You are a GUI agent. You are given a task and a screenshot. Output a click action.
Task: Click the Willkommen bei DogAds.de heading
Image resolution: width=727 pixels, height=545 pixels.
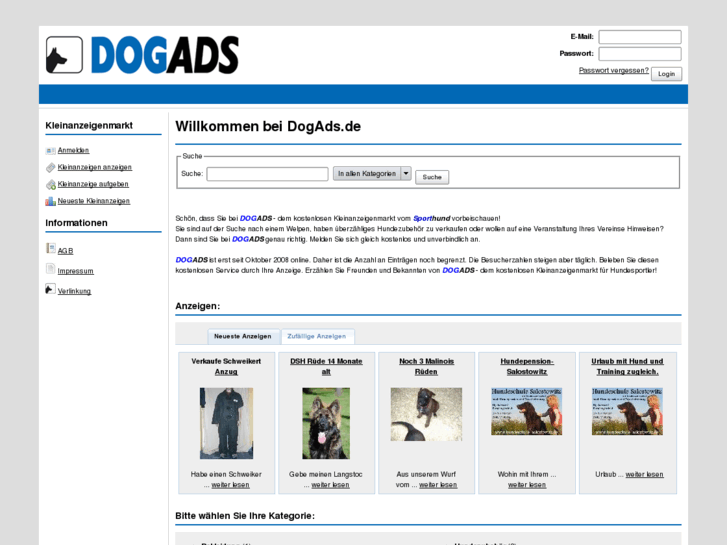268,126
